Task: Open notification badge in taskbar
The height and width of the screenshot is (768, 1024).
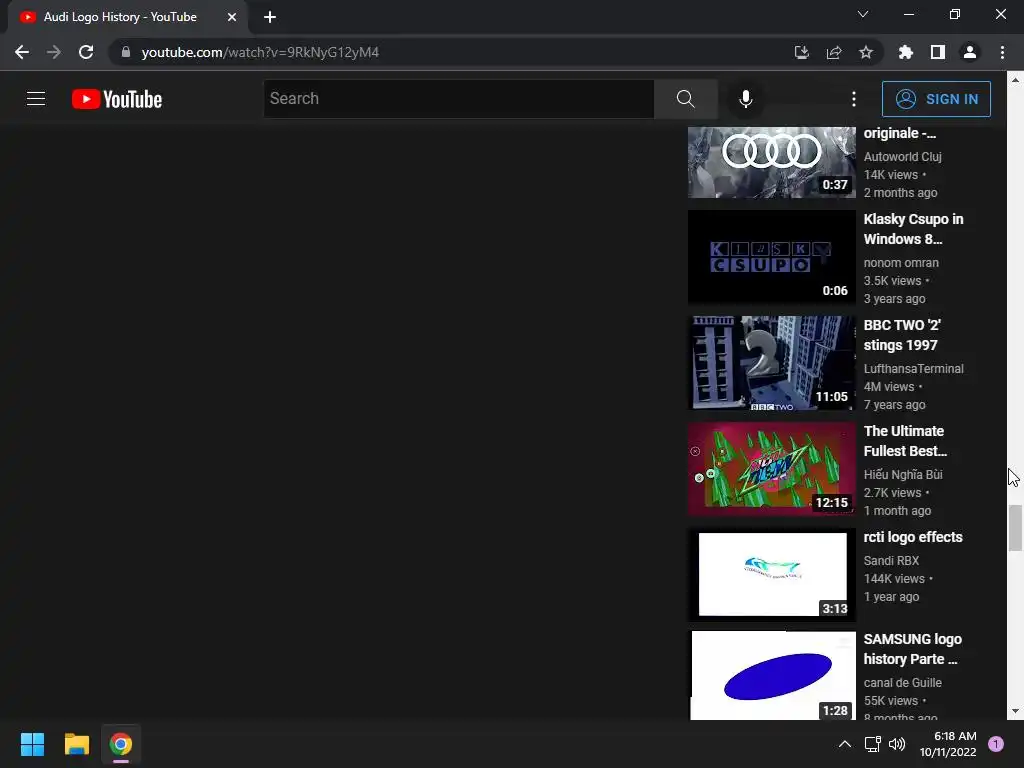Action: click(x=996, y=744)
